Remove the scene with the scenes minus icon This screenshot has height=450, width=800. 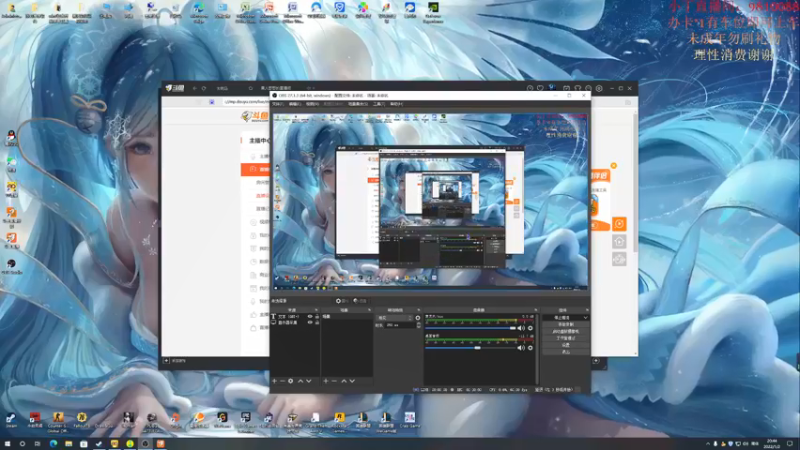(334, 381)
